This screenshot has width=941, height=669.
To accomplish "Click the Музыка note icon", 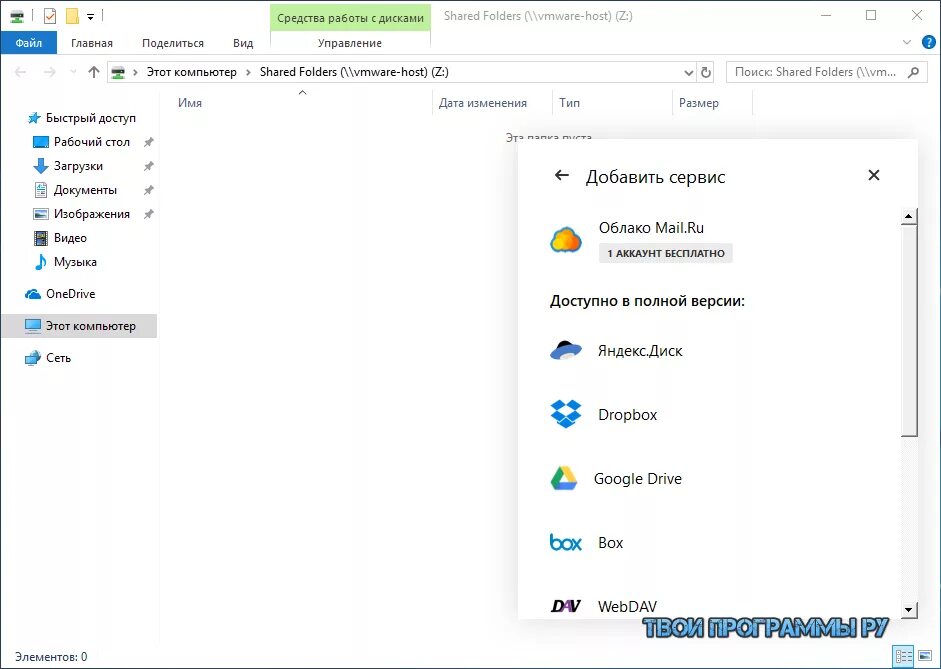I will point(41,262).
